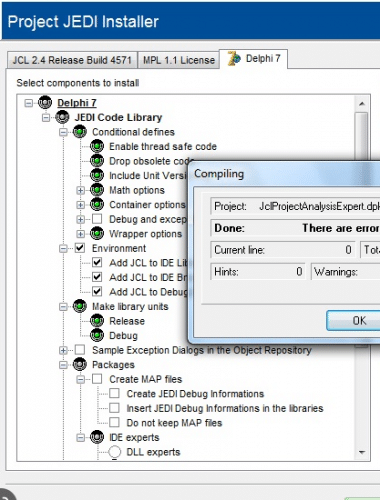Open the JCL 2.4 Release Build 4571 tab
Viewport: 380px width, 500px height.
click(x=72, y=60)
